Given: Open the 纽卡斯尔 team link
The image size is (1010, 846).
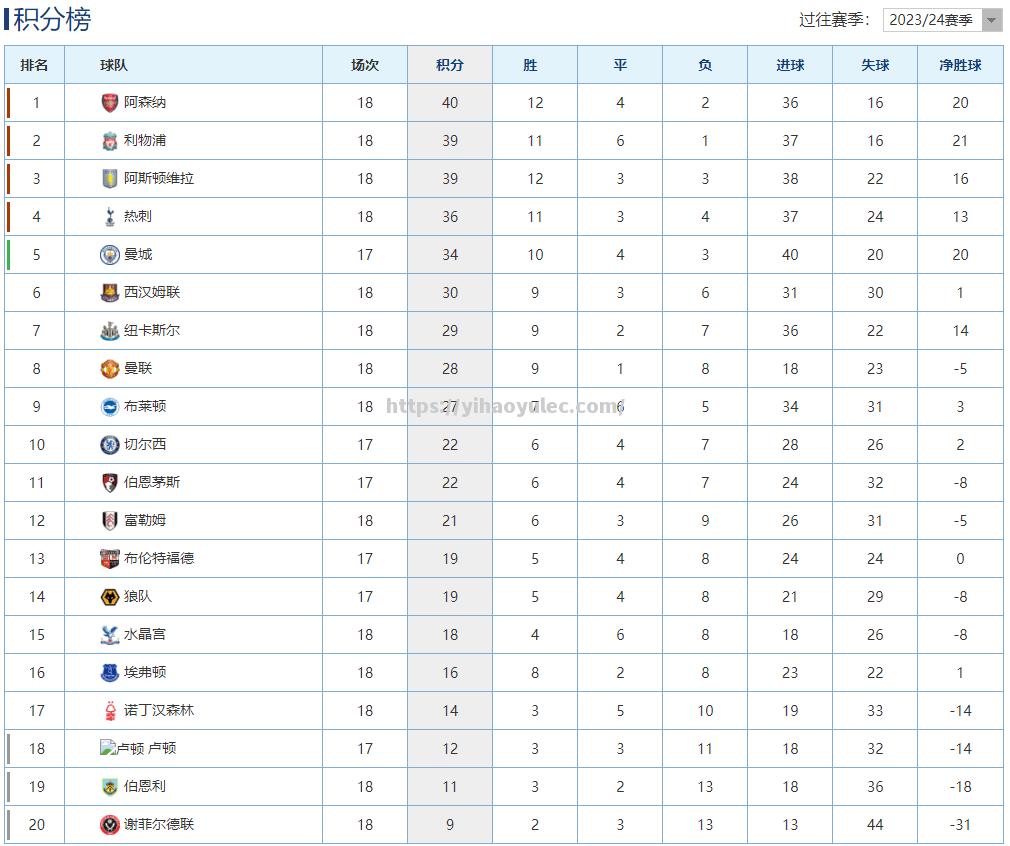Looking at the screenshot, I should point(152,331).
